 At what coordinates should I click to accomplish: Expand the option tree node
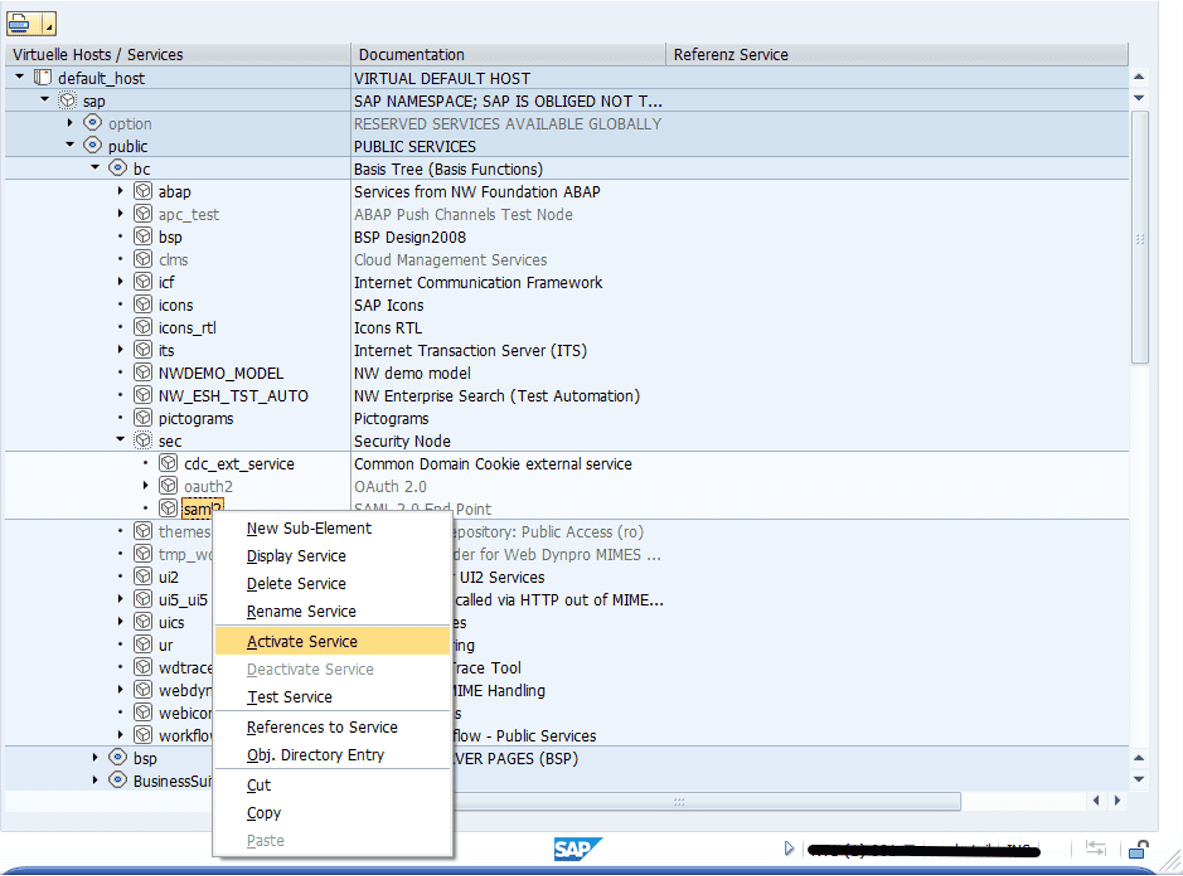tap(70, 122)
